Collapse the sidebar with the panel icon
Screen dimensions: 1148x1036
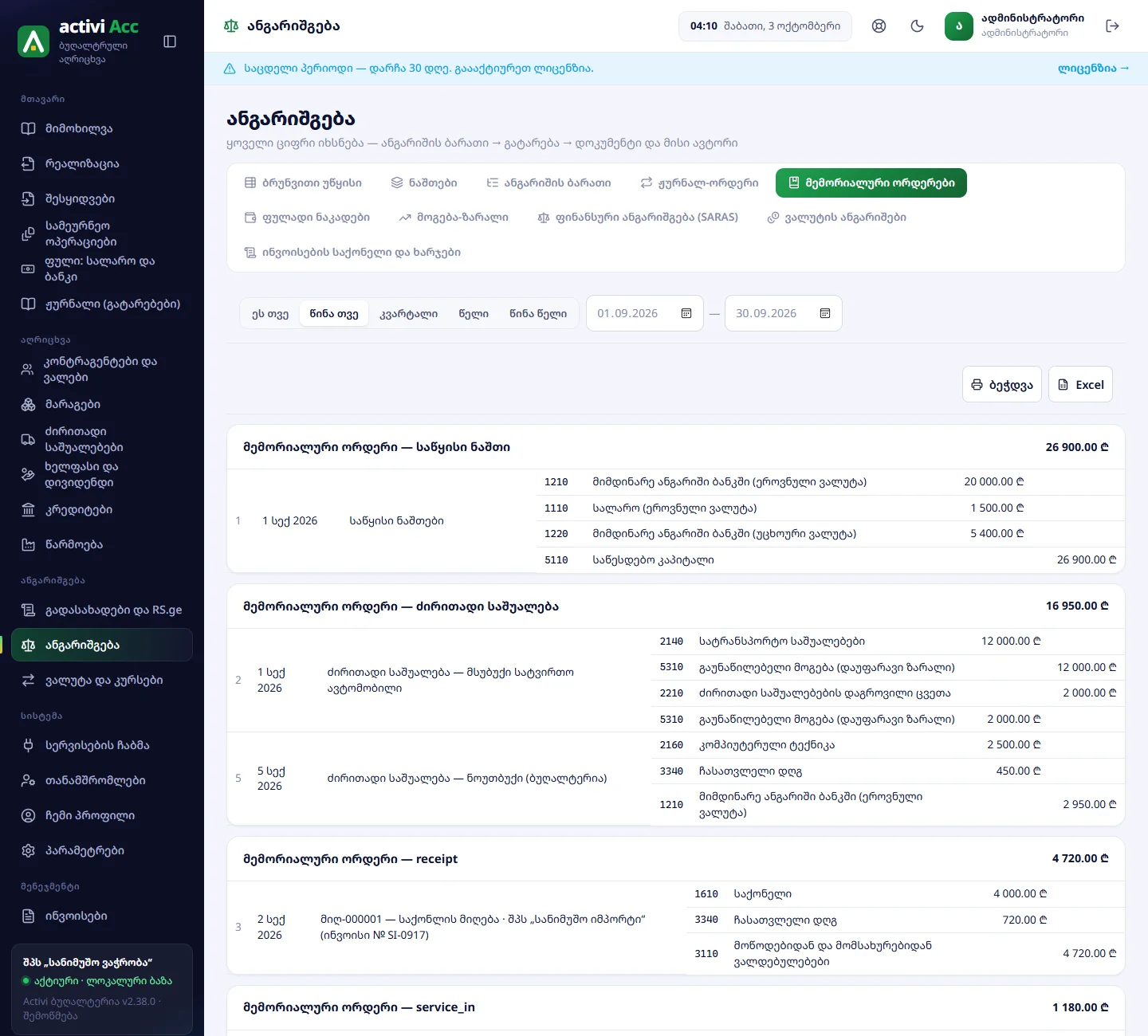pos(170,41)
